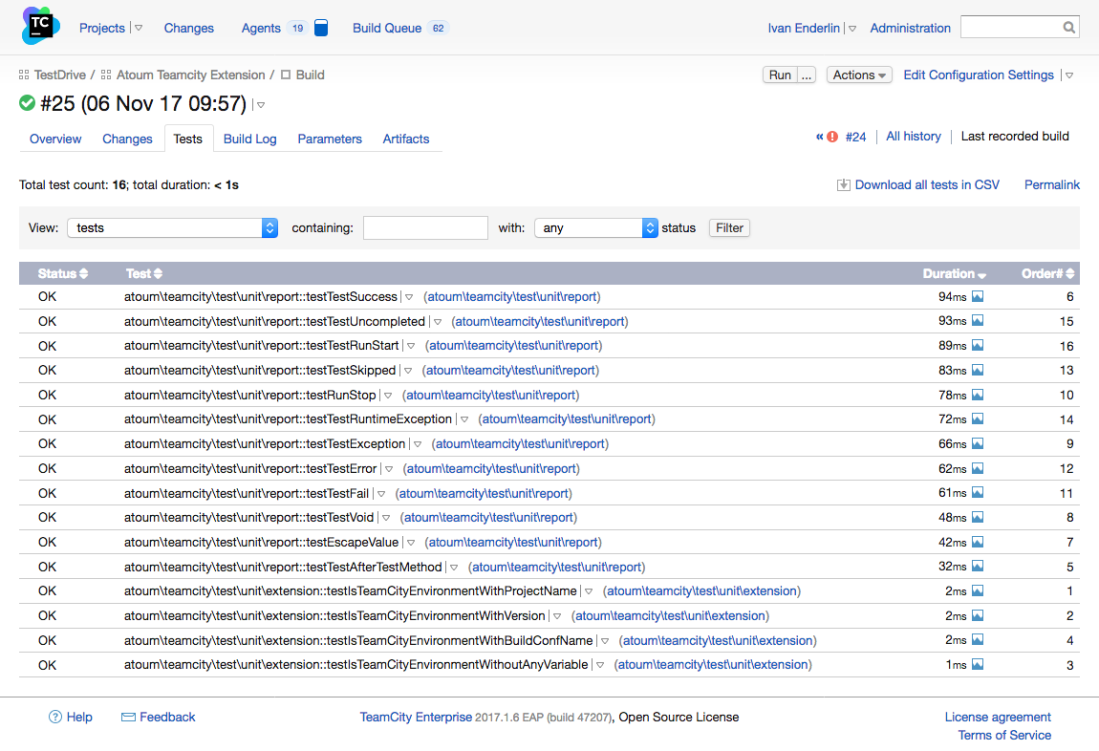Open the Build Queue page

click(387, 28)
